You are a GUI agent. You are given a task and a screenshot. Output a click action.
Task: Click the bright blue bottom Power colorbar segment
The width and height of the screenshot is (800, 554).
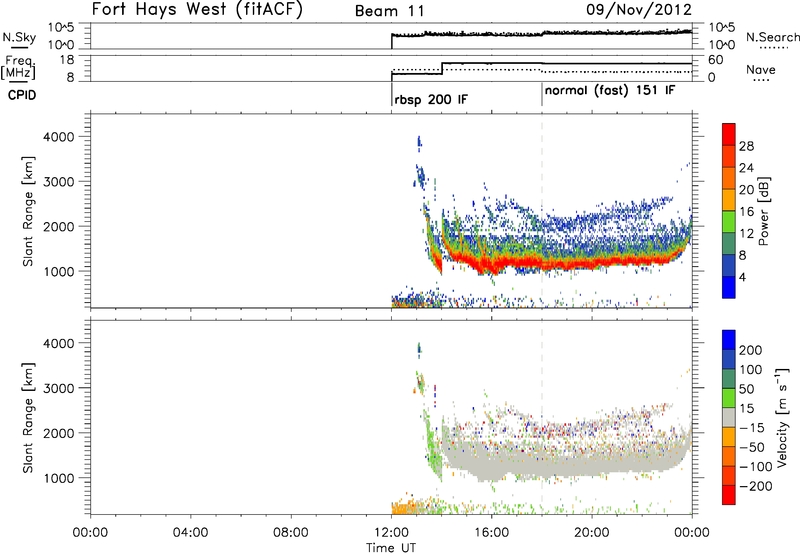click(729, 287)
